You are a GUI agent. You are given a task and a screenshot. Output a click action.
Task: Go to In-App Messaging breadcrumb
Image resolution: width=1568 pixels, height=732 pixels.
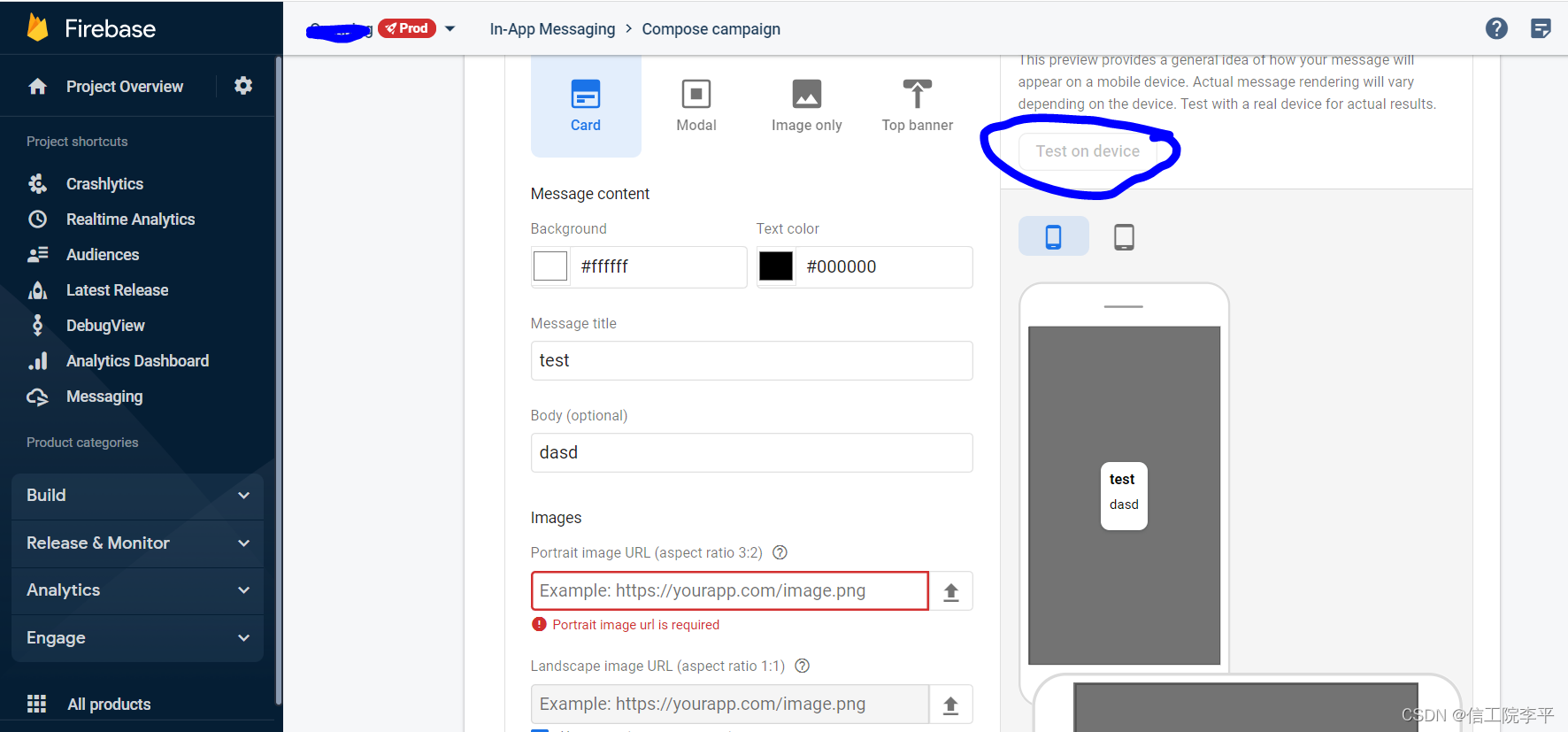tap(552, 29)
